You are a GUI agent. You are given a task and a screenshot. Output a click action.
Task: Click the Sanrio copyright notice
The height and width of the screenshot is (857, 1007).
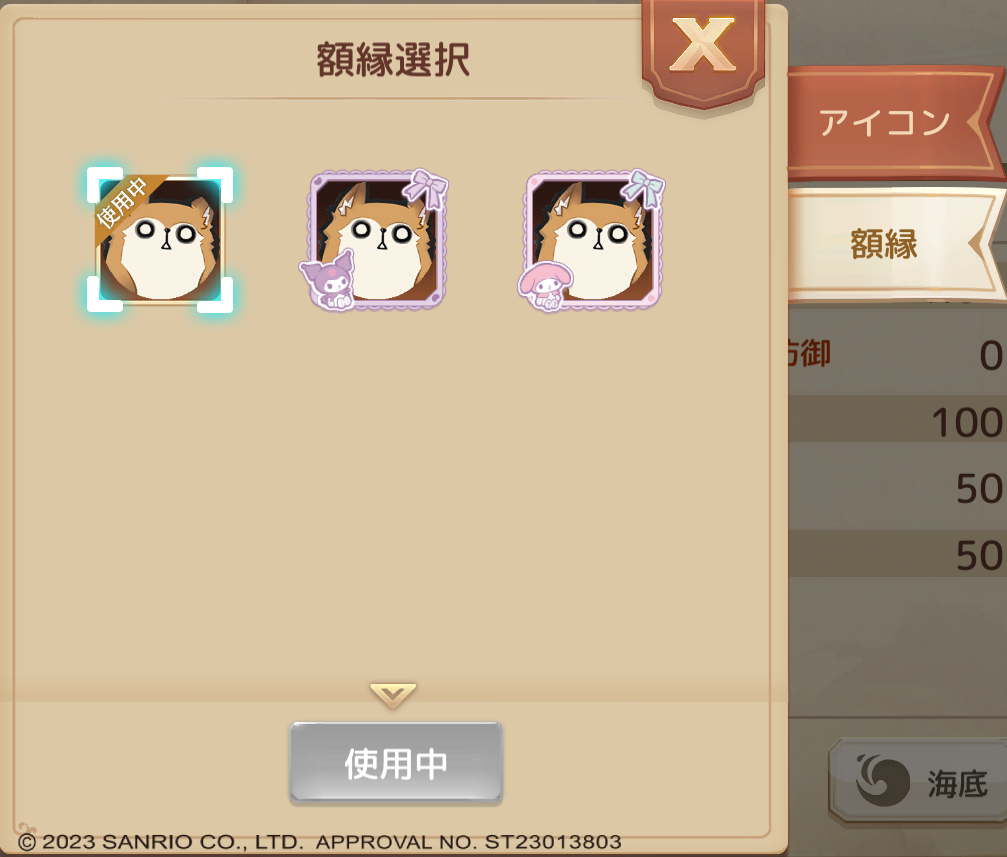tap(319, 842)
